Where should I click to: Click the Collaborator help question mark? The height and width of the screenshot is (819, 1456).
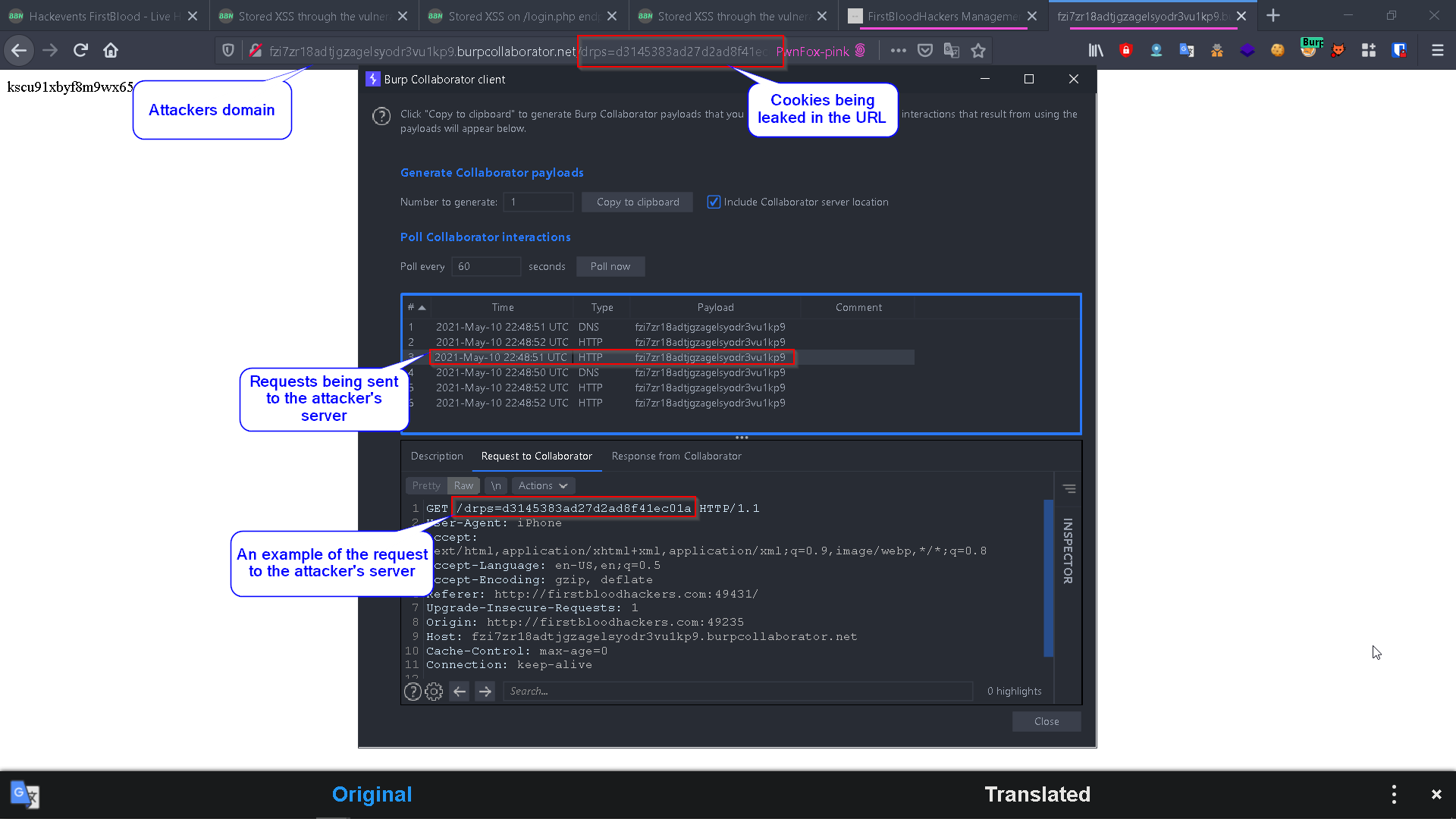381,116
